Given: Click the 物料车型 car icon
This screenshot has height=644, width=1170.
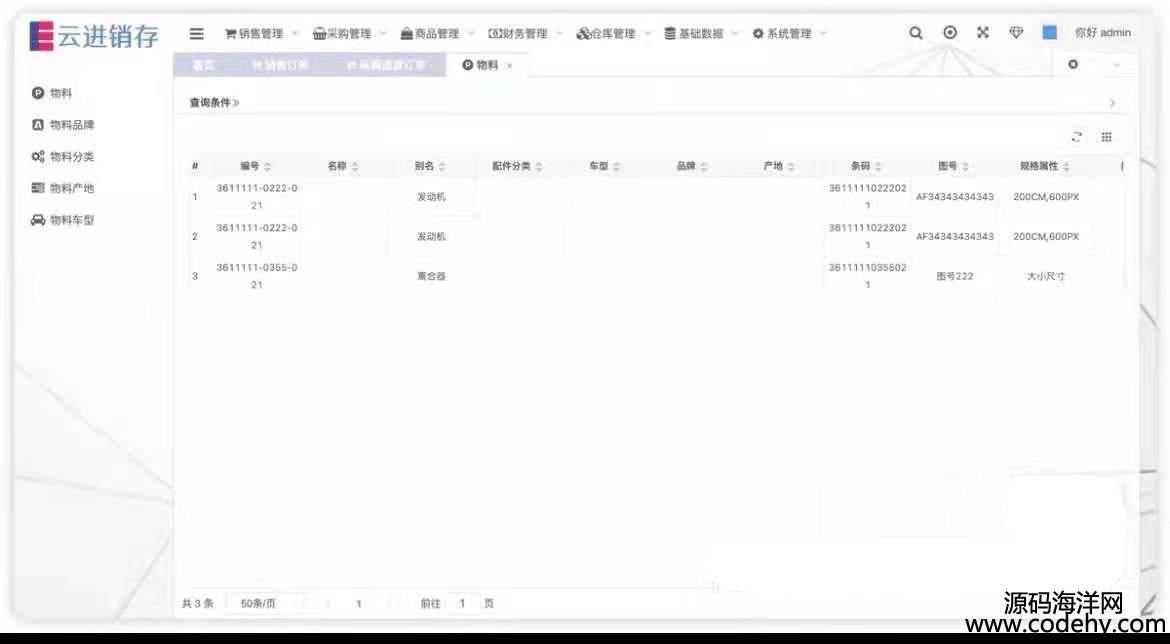Looking at the screenshot, I should [x=37, y=220].
